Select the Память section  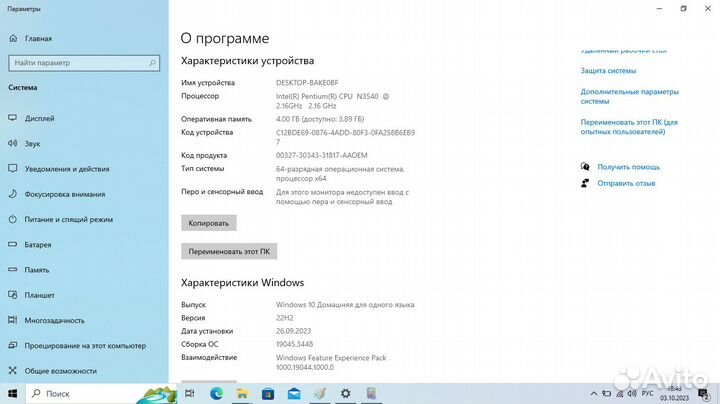coord(29,270)
